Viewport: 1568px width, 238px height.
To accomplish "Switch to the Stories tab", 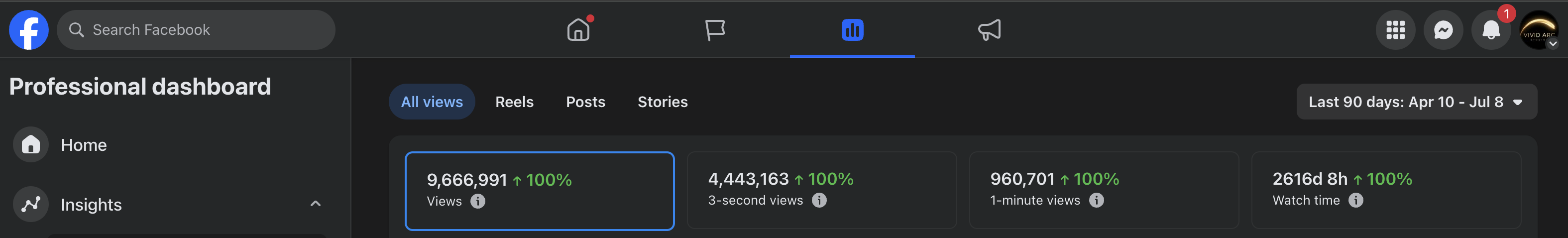I will coord(662,102).
